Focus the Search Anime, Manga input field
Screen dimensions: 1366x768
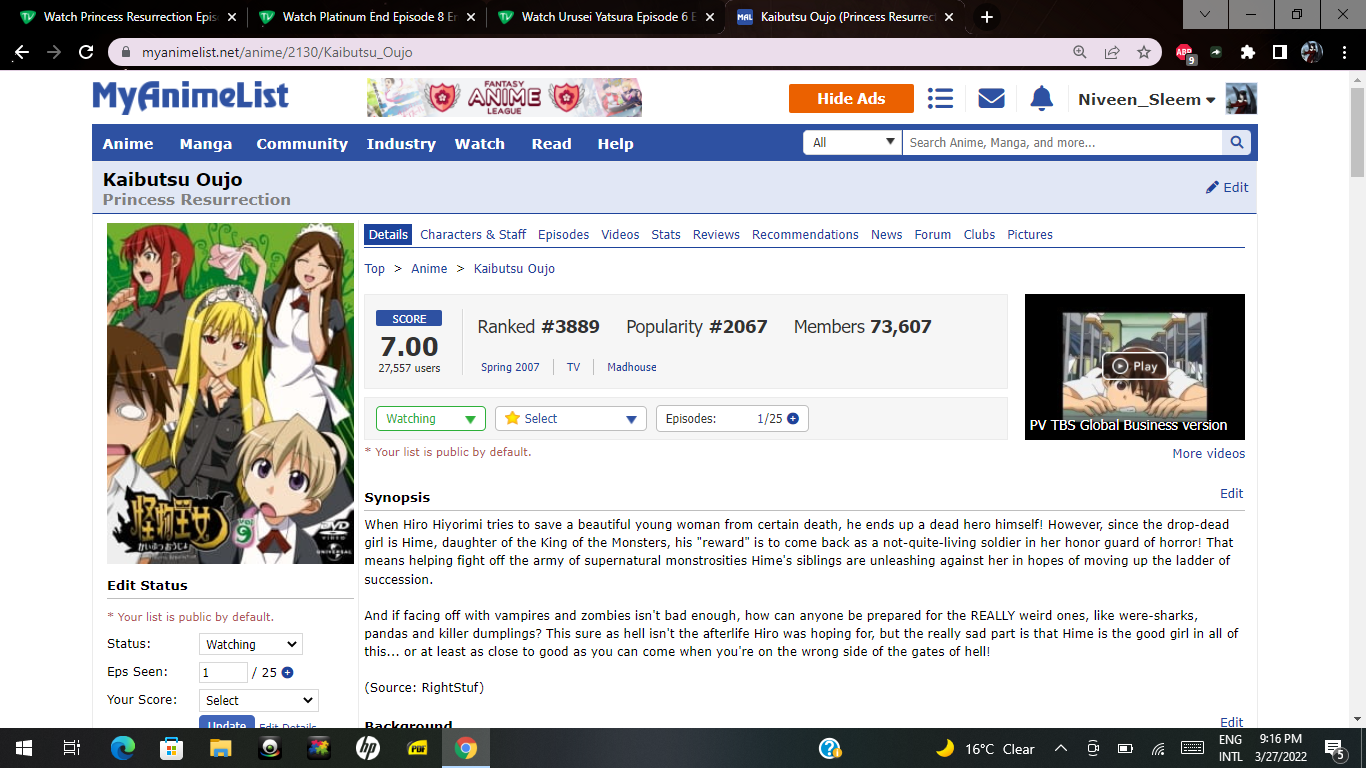coord(1062,143)
